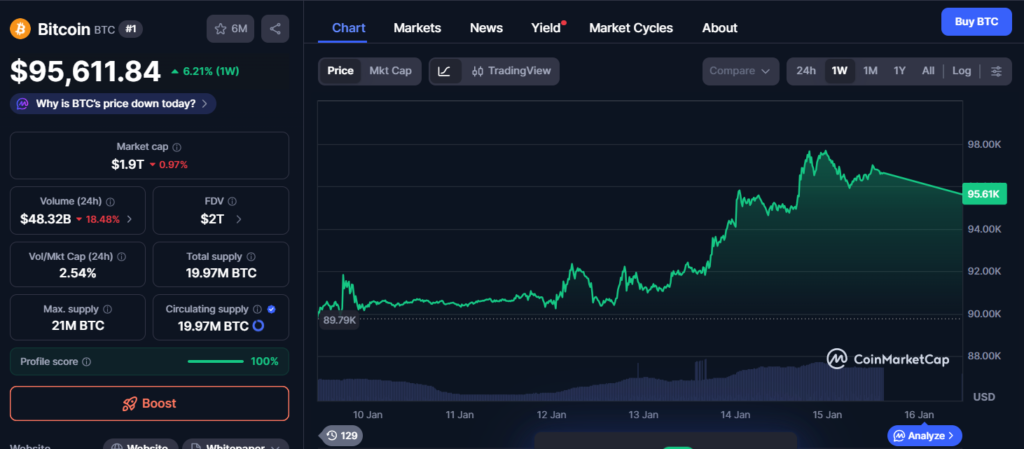
Task: Click the Profile score progress bar
Action: [215, 362]
